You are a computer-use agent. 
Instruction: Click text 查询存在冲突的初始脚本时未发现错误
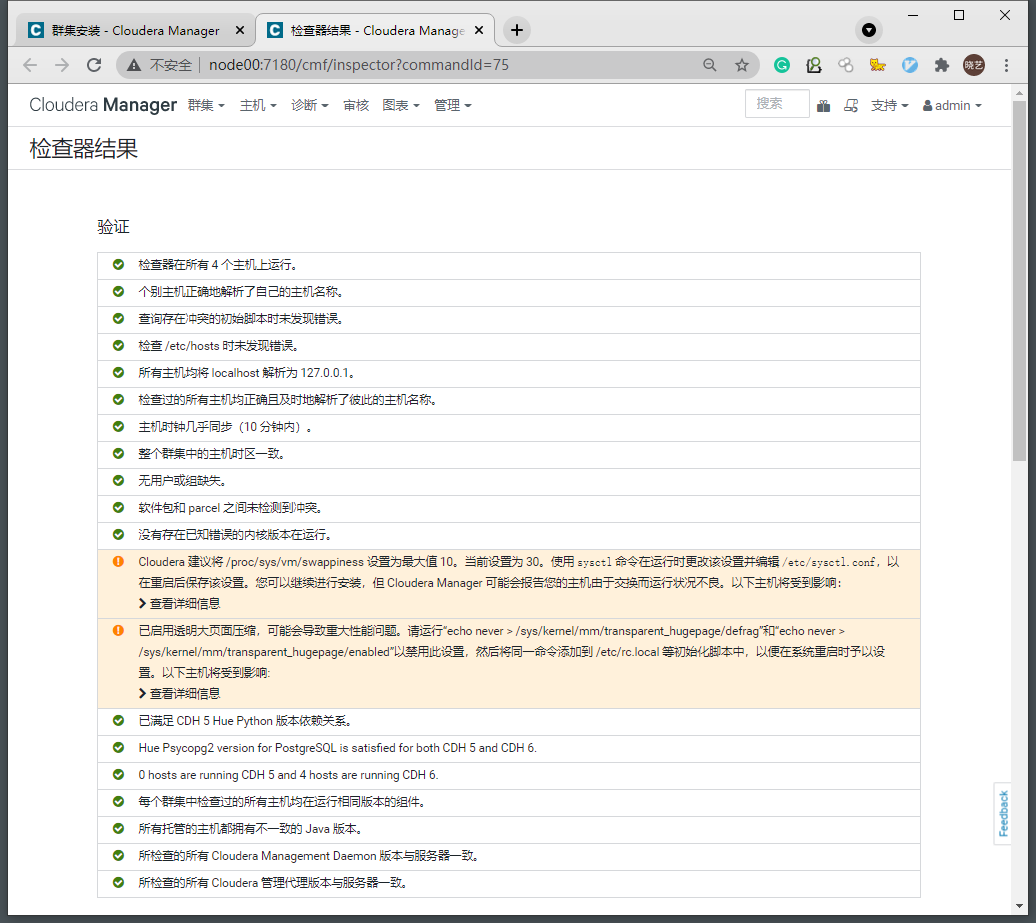pos(241,318)
